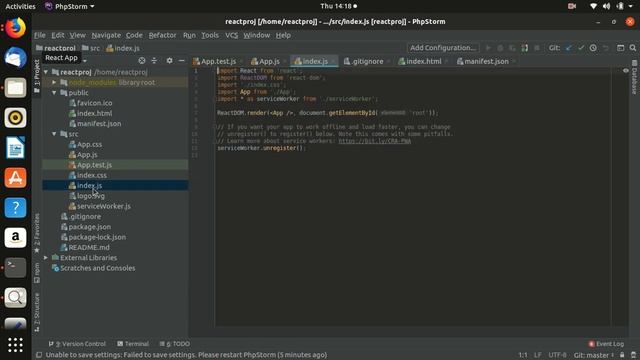Show applications grid in the dock
Screen dimensions: 640x360
[16, 345]
